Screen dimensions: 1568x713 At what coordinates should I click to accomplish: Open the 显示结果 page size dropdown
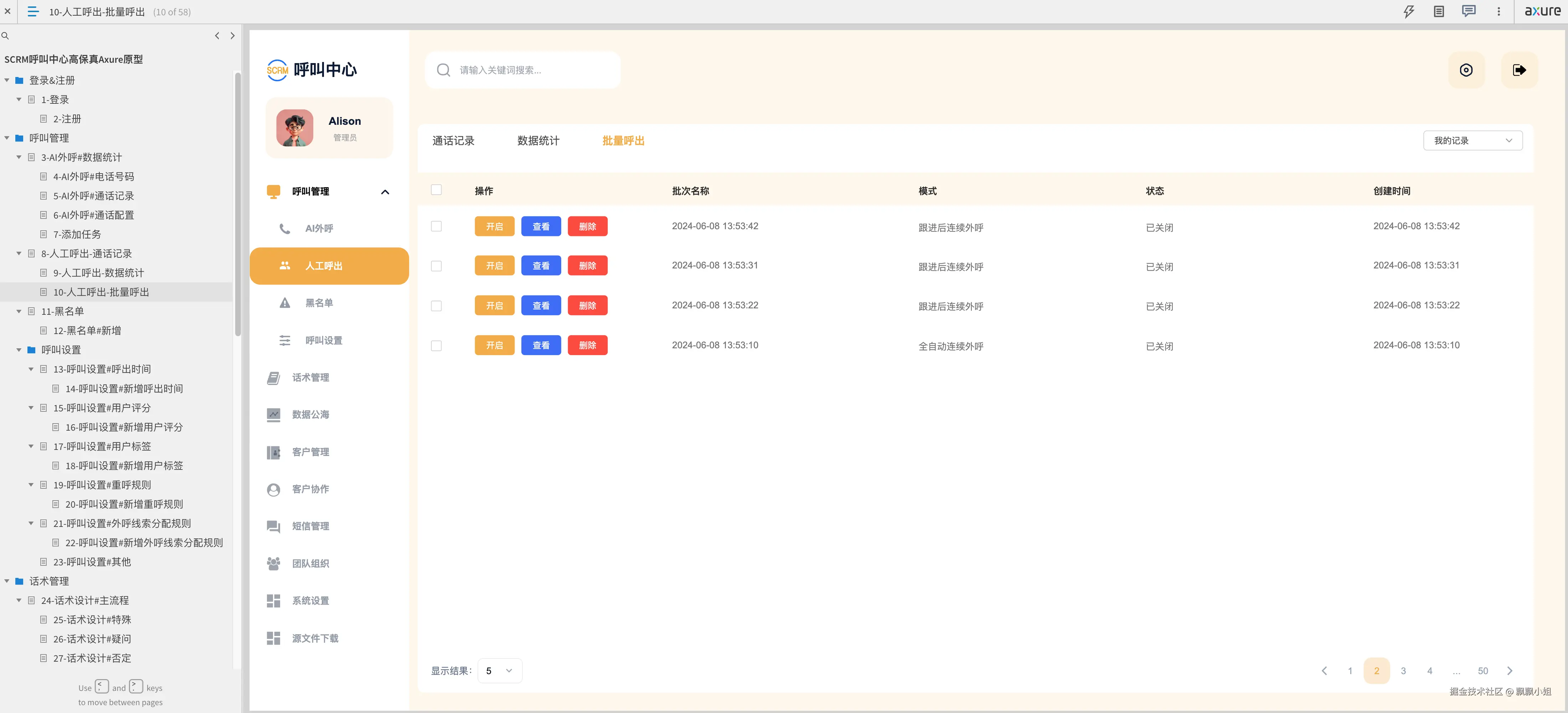tap(499, 670)
